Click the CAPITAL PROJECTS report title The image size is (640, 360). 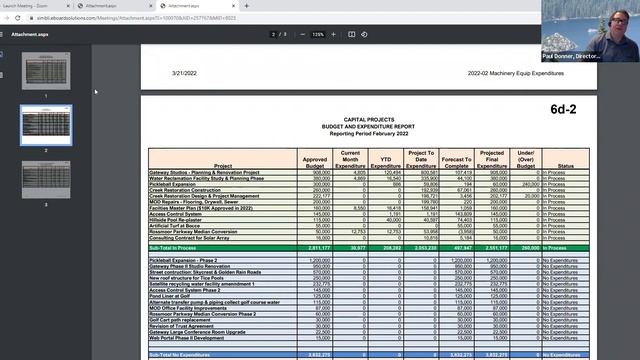pyautogui.click(x=369, y=120)
